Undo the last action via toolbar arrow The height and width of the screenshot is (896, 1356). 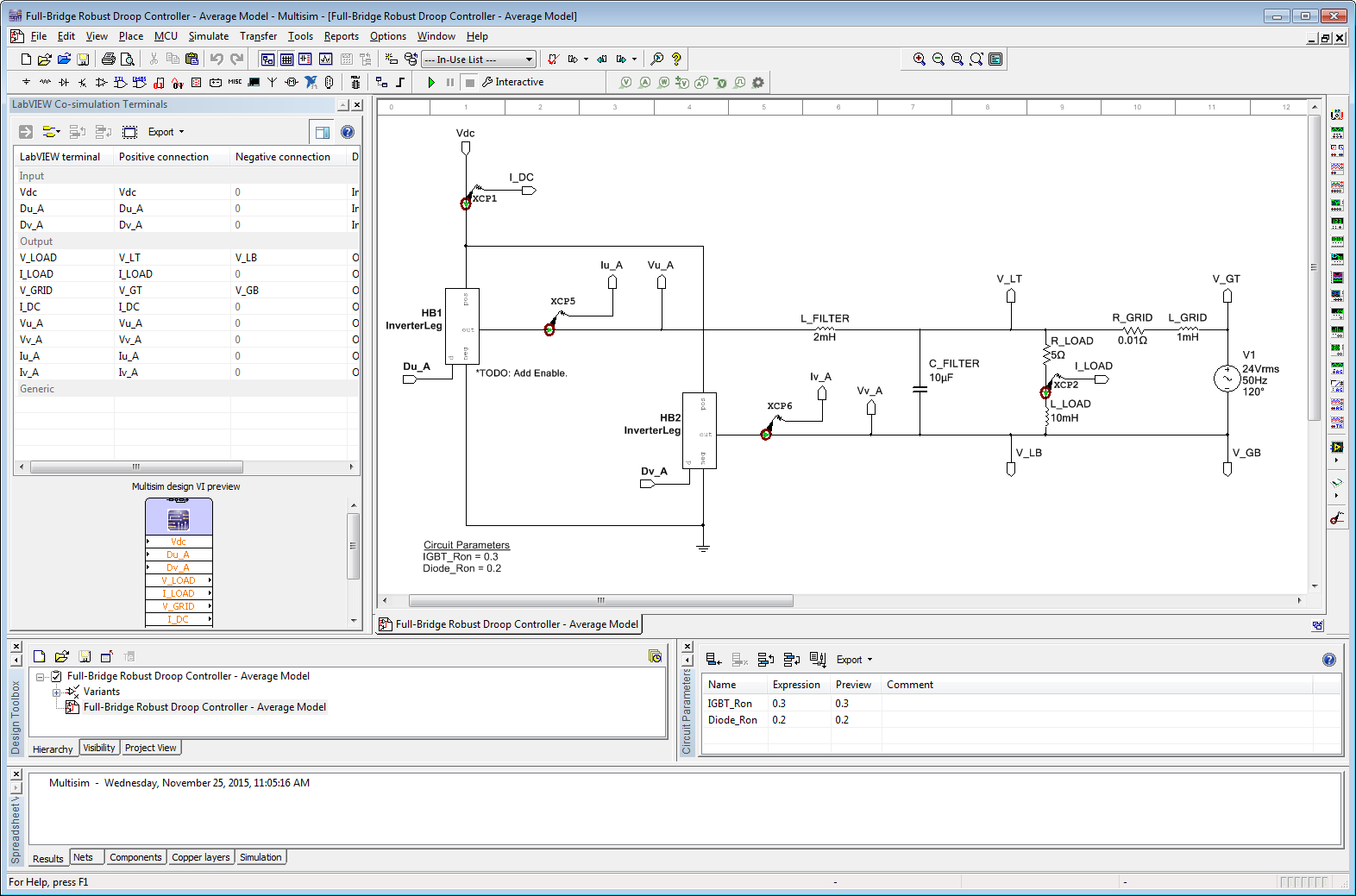pos(217,60)
